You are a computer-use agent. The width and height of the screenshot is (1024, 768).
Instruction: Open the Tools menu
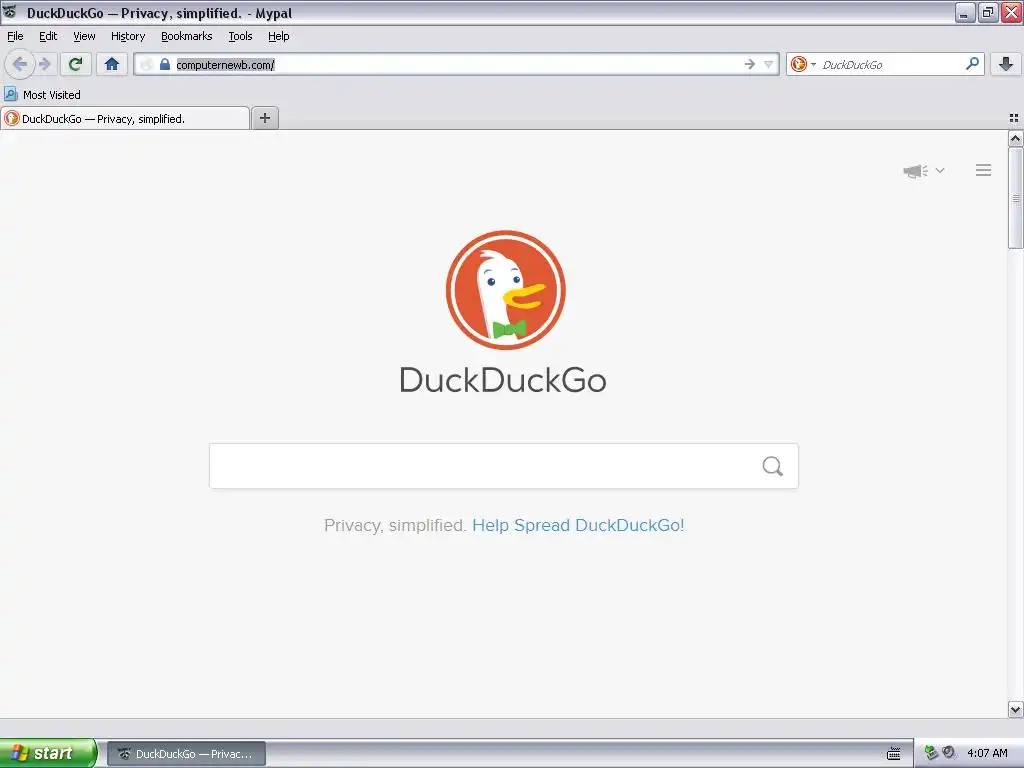click(x=240, y=36)
